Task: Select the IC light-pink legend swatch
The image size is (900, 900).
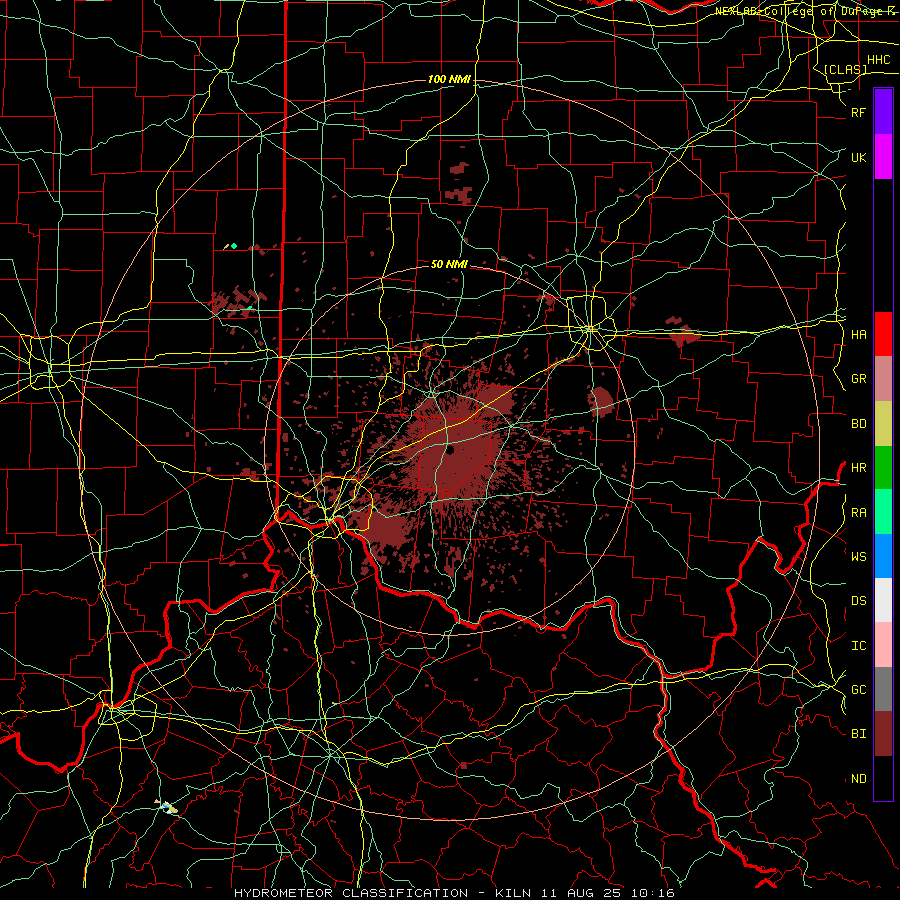Action: click(x=883, y=645)
